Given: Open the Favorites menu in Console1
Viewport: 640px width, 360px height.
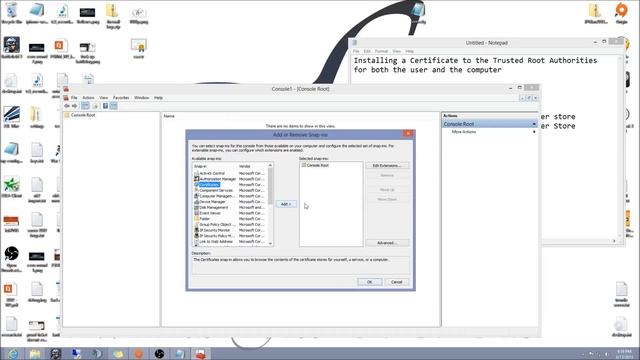Looking at the screenshot, I should coord(121,98).
